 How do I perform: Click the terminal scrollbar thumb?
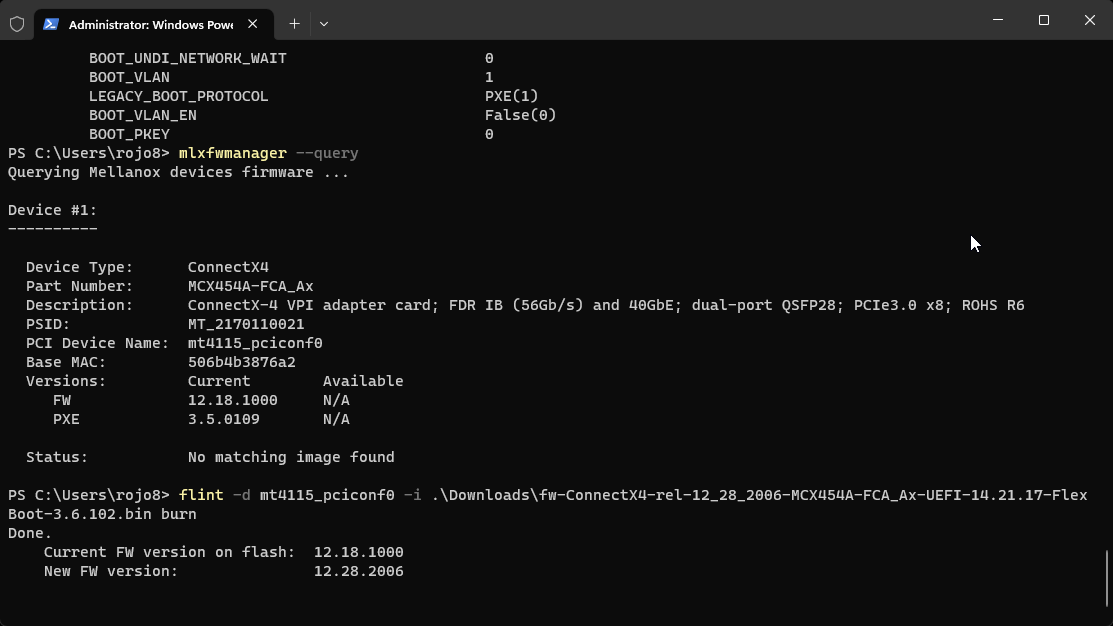pyautogui.click(x=1107, y=578)
